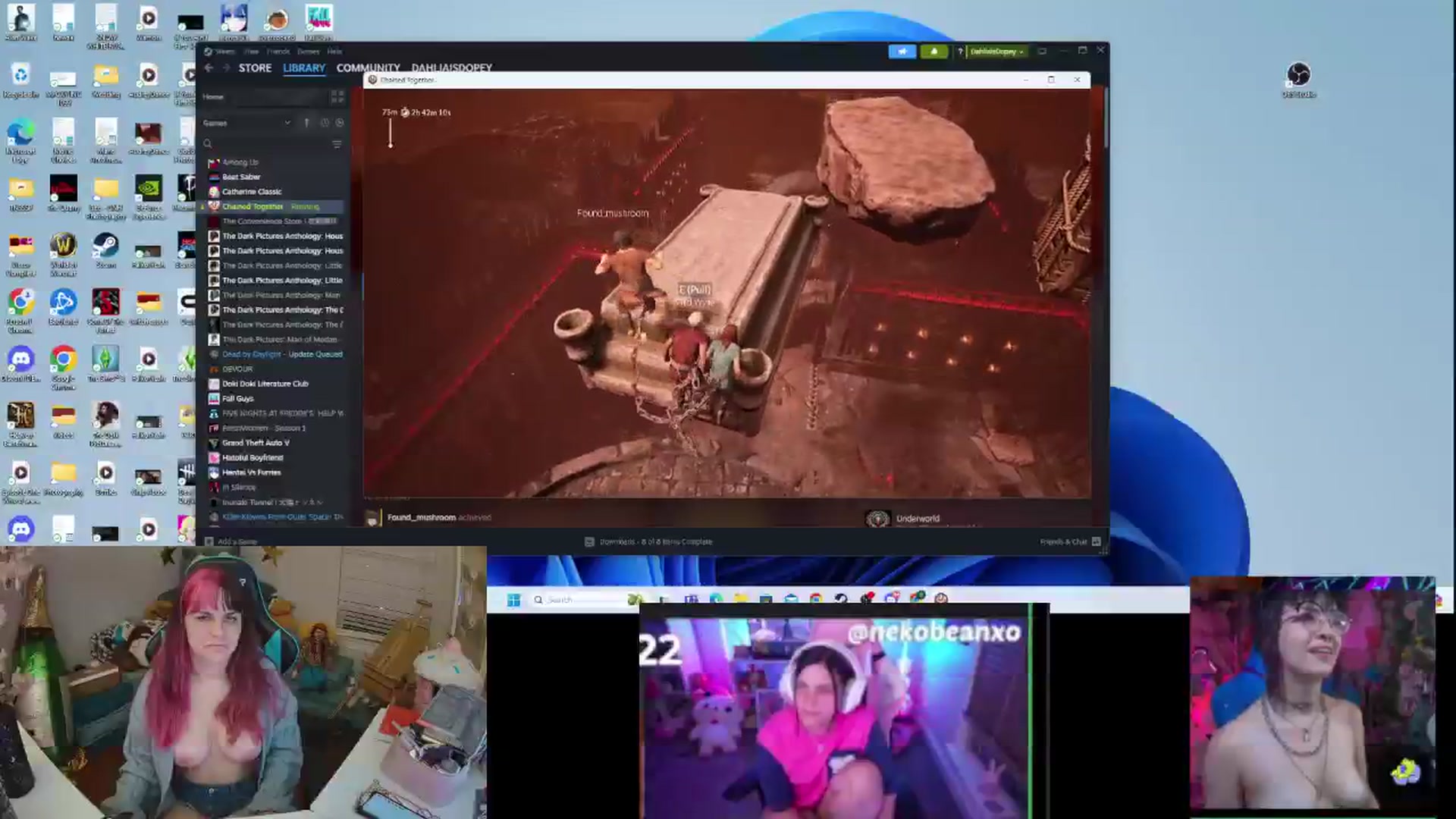This screenshot has height=819, width=1456.
Task: Click the Steam Big Picture mode icon
Action: pyautogui.click(x=1042, y=52)
